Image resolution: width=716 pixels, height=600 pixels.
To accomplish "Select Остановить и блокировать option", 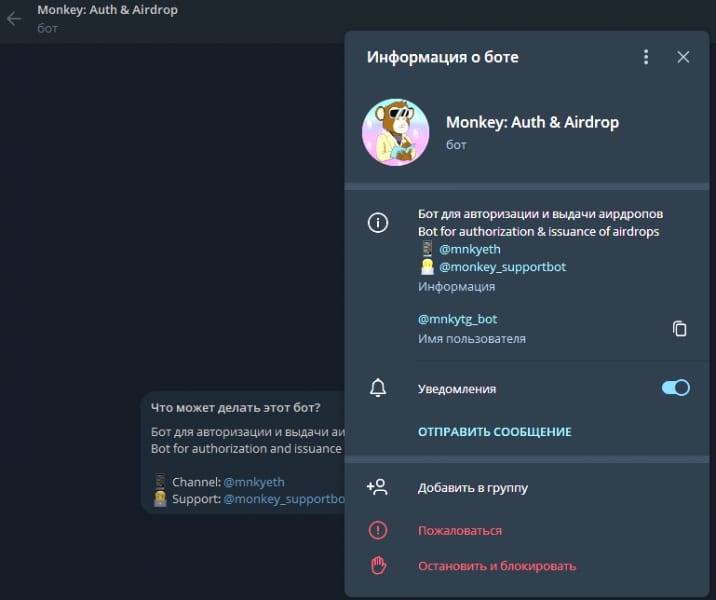I will click(497, 566).
